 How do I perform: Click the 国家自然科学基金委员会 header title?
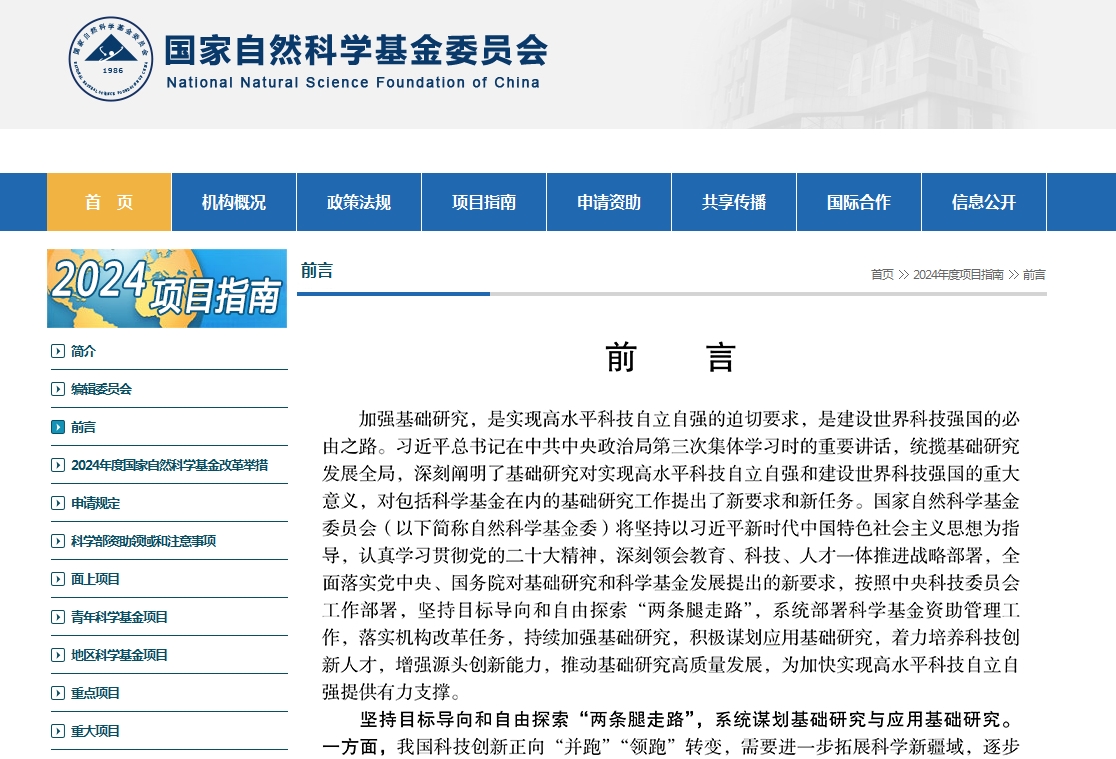coord(356,49)
